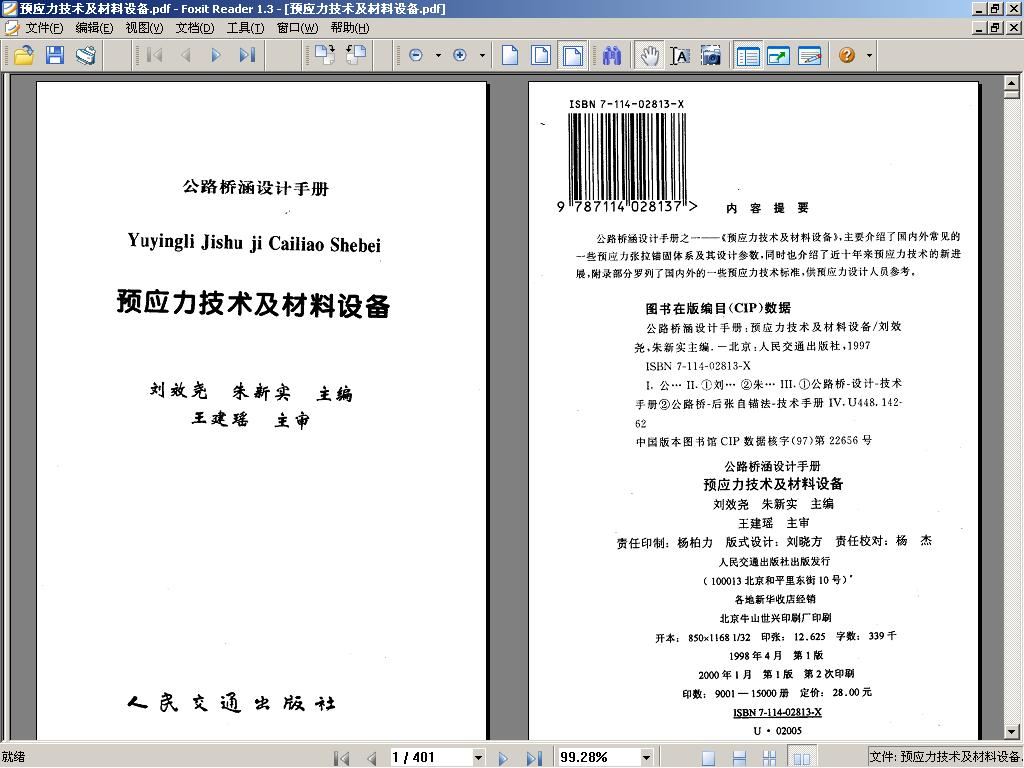Go to last page in status bar
The image size is (1024, 768).
[534, 758]
